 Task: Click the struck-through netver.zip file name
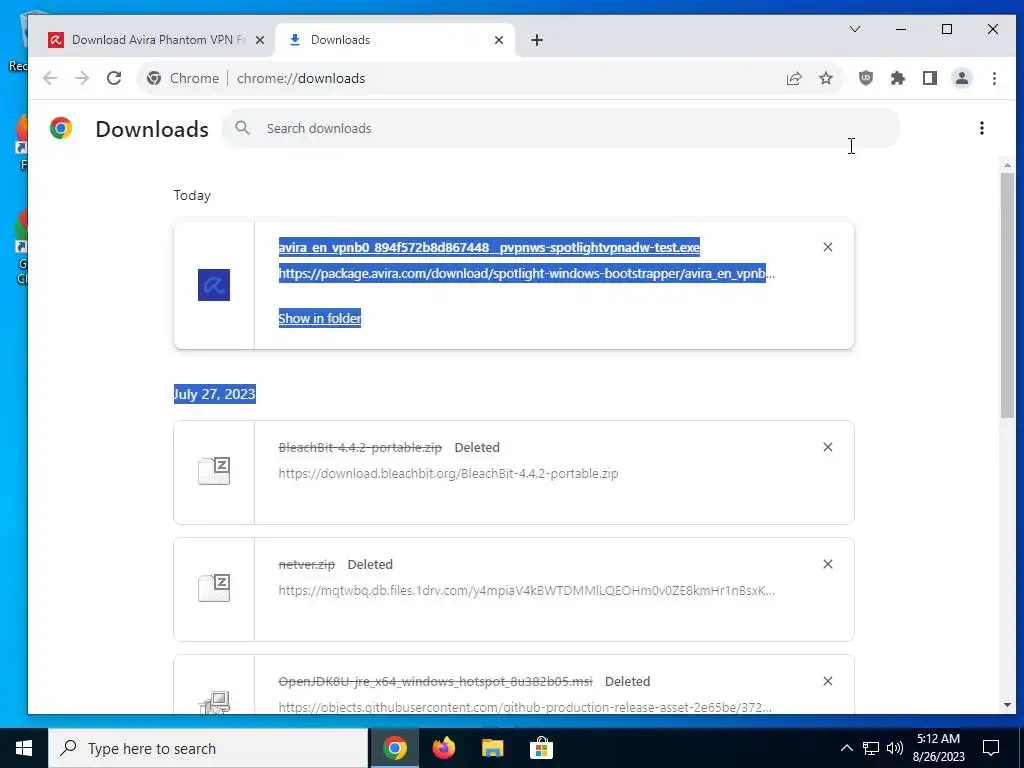(x=307, y=564)
